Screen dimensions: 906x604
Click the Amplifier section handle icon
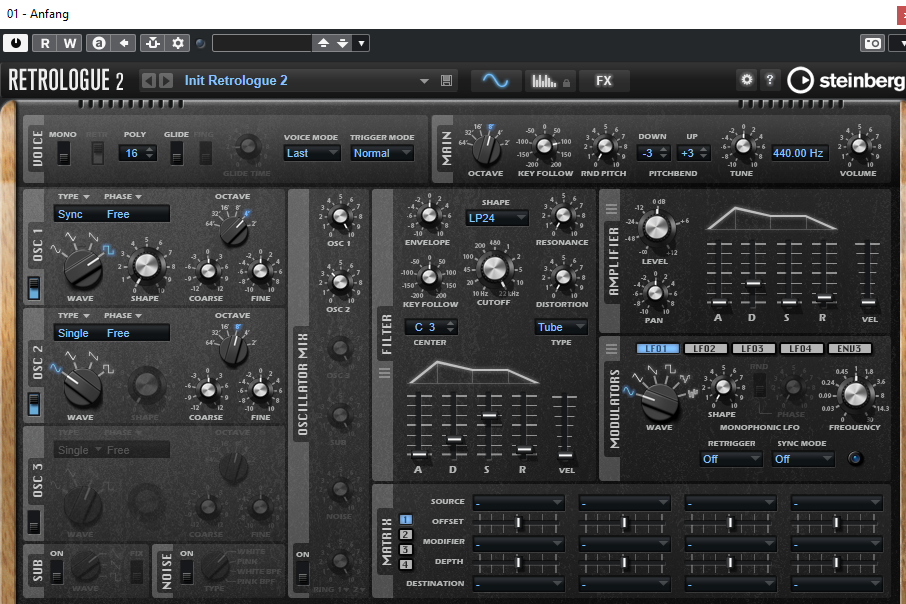coord(611,208)
